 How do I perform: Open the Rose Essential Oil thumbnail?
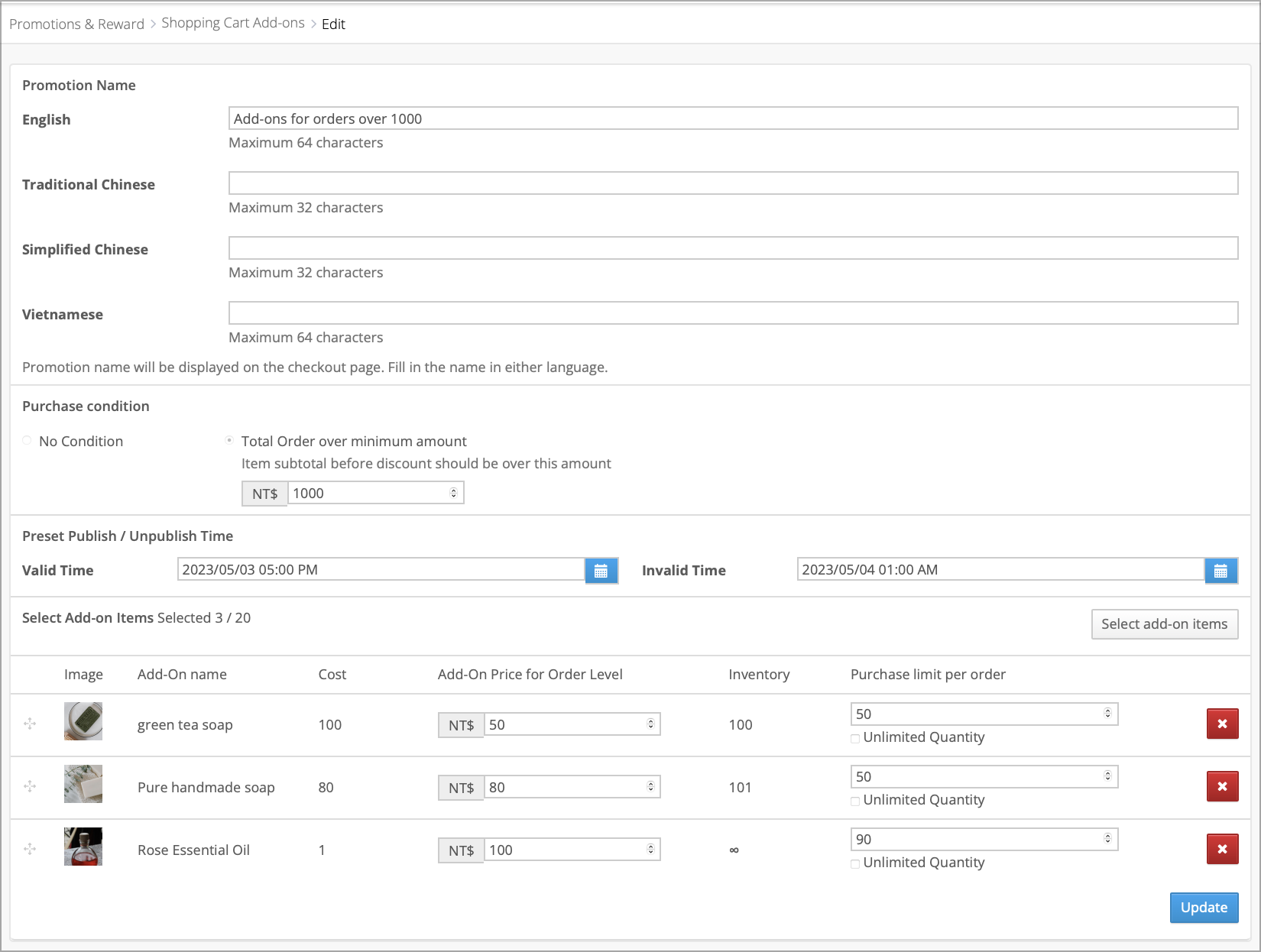click(x=83, y=847)
